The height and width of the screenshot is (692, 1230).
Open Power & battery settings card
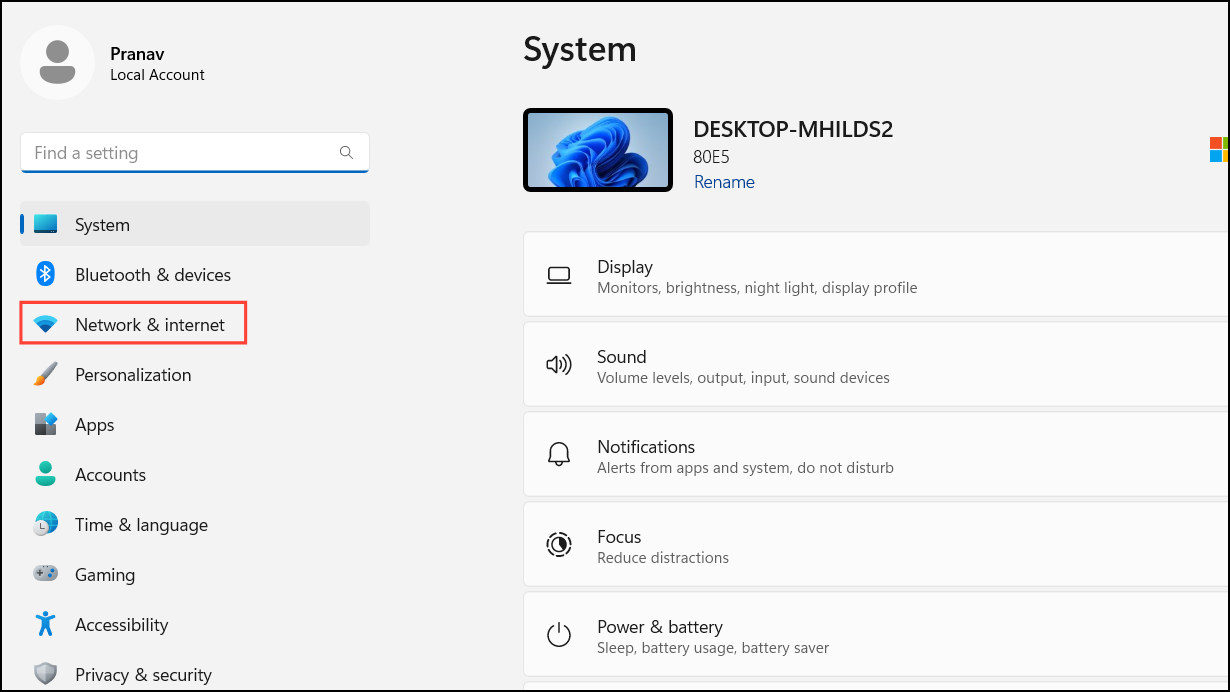[876, 635]
